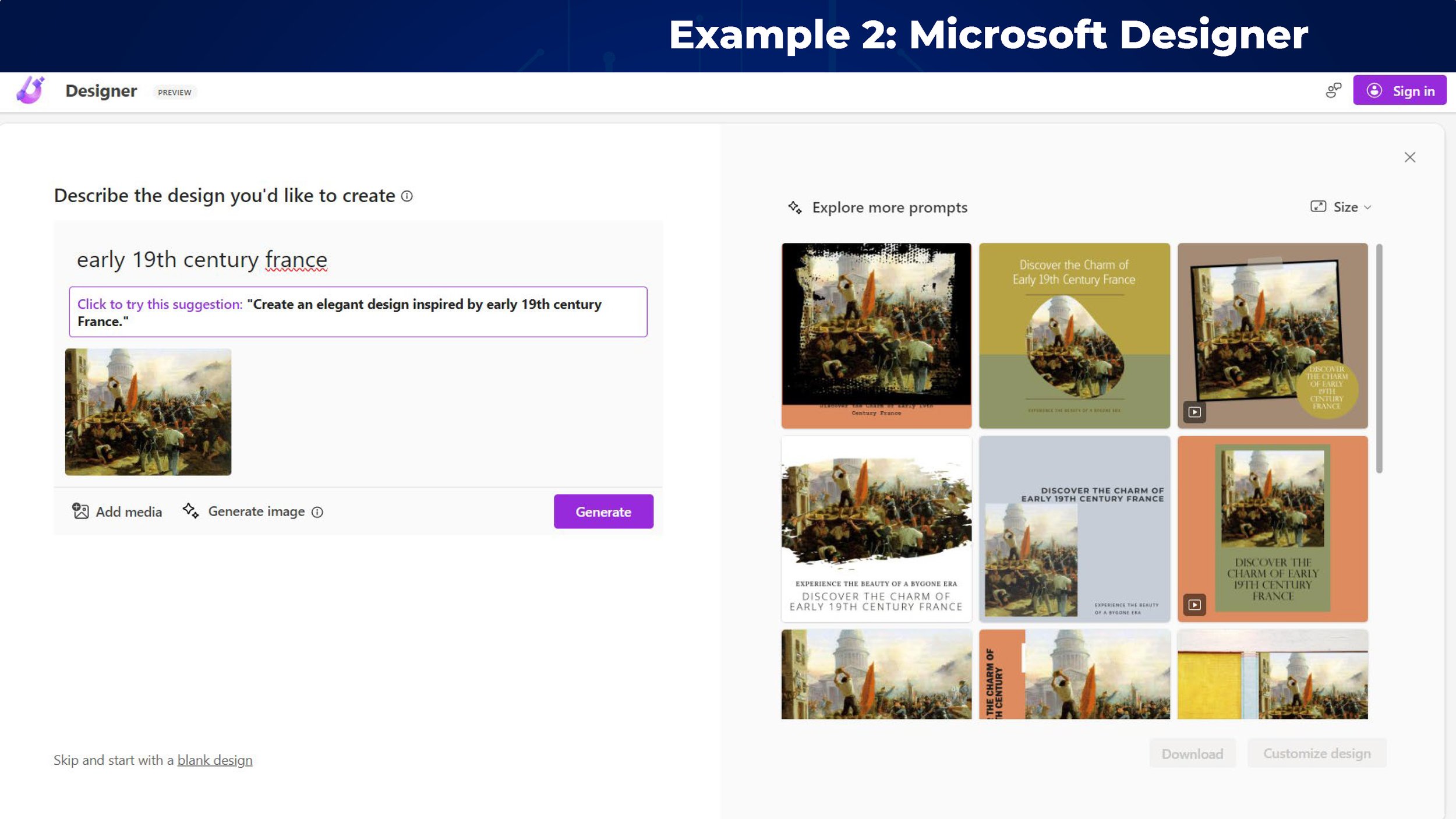Image resolution: width=1456 pixels, height=819 pixels.
Task: Click the user avatar icon in Sign in
Action: click(x=1374, y=90)
